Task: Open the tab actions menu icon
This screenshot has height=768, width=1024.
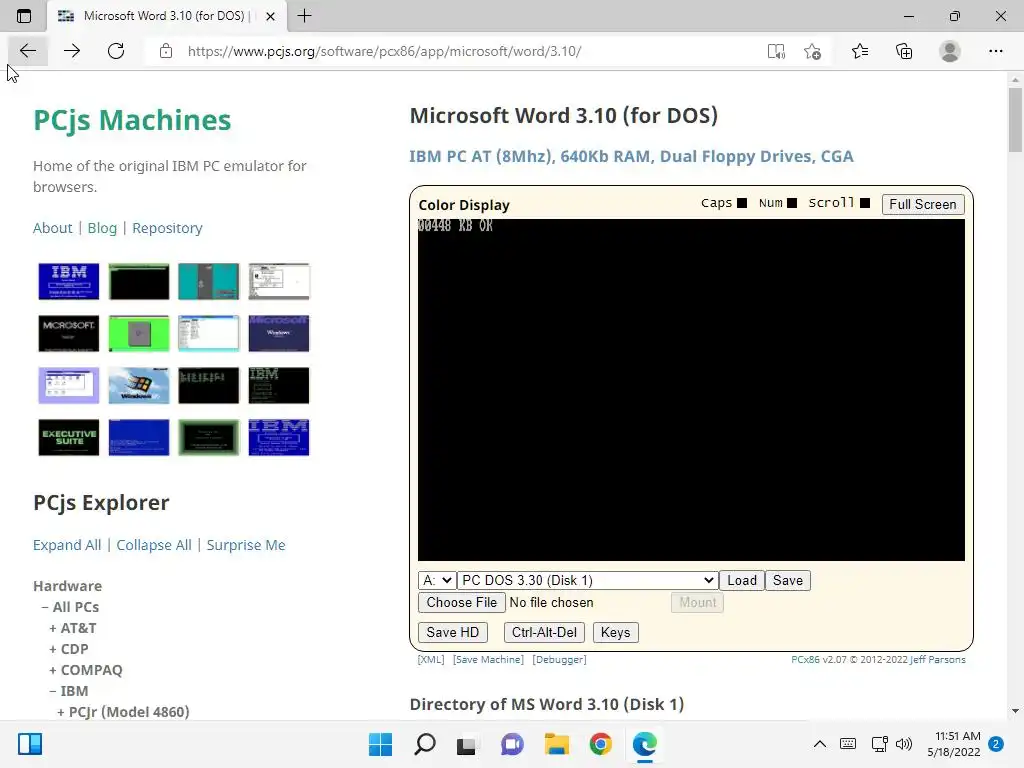Action: (24, 16)
